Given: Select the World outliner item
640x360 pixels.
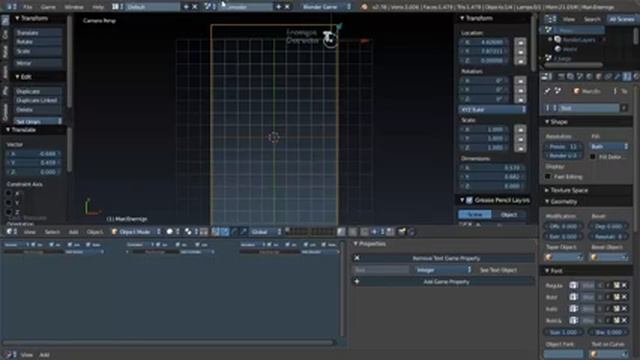Looking at the screenshot, I should click(569, 49).
